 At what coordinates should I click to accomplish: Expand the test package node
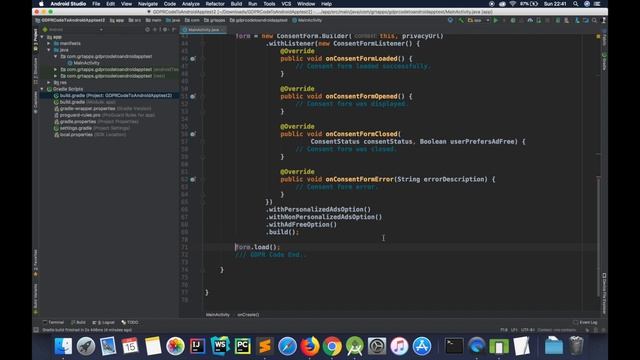point(55,76)
